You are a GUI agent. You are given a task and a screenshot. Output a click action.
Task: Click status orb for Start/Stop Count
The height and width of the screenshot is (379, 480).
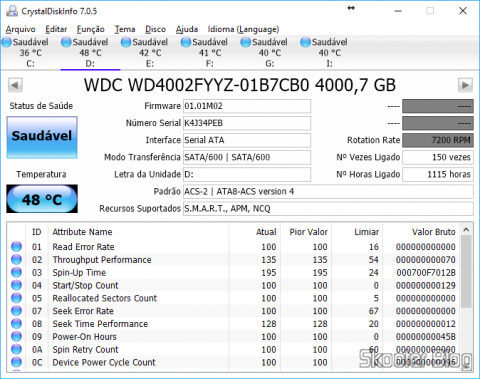[x=16, y=285]
